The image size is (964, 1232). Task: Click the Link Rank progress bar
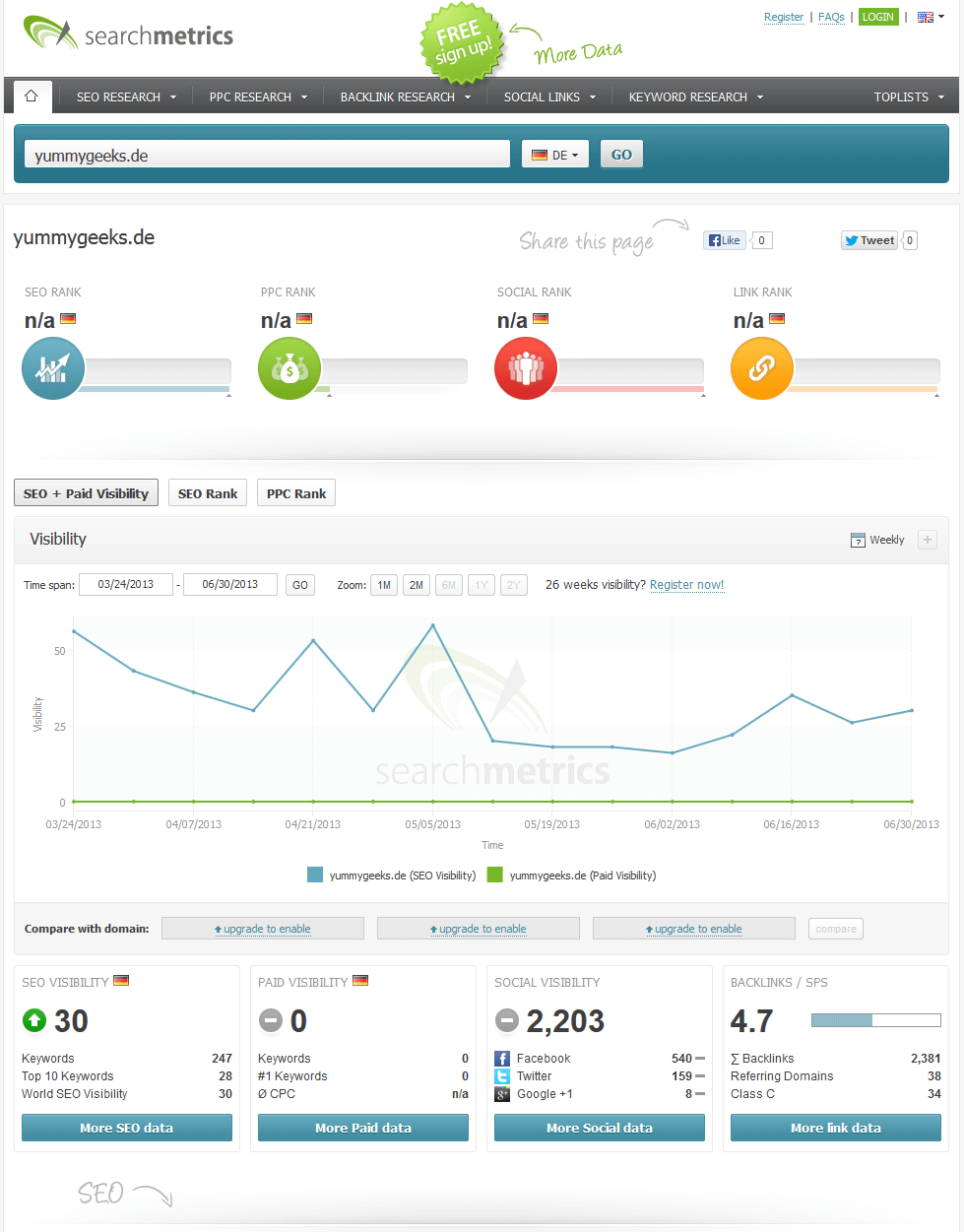(x=867, y=371)
